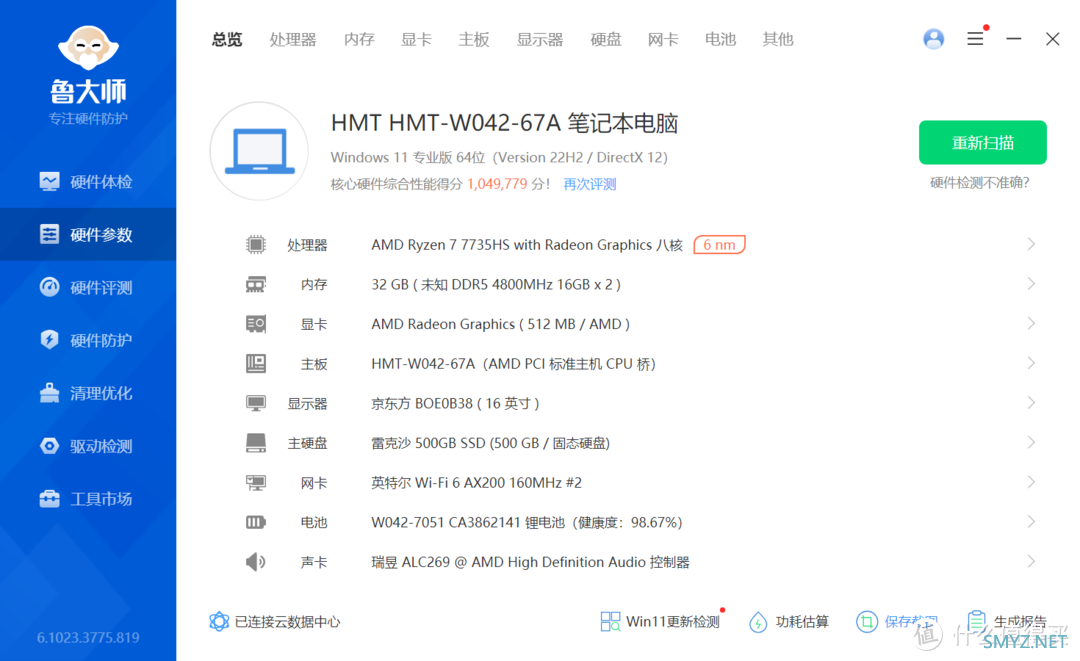Switch to the 显卡 tab
The width and height of the screenshot is (1080, 661).
416,40
